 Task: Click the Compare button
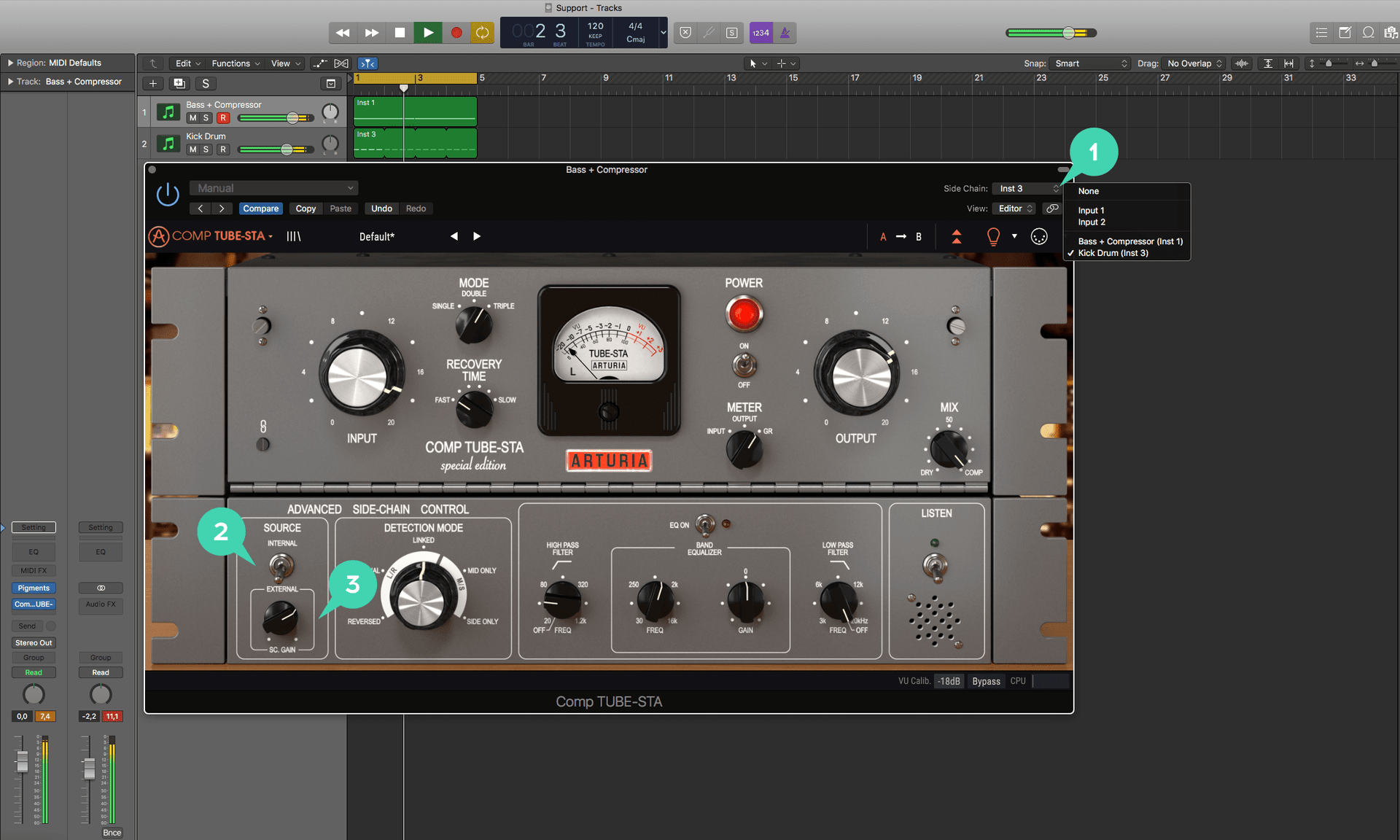260,209
